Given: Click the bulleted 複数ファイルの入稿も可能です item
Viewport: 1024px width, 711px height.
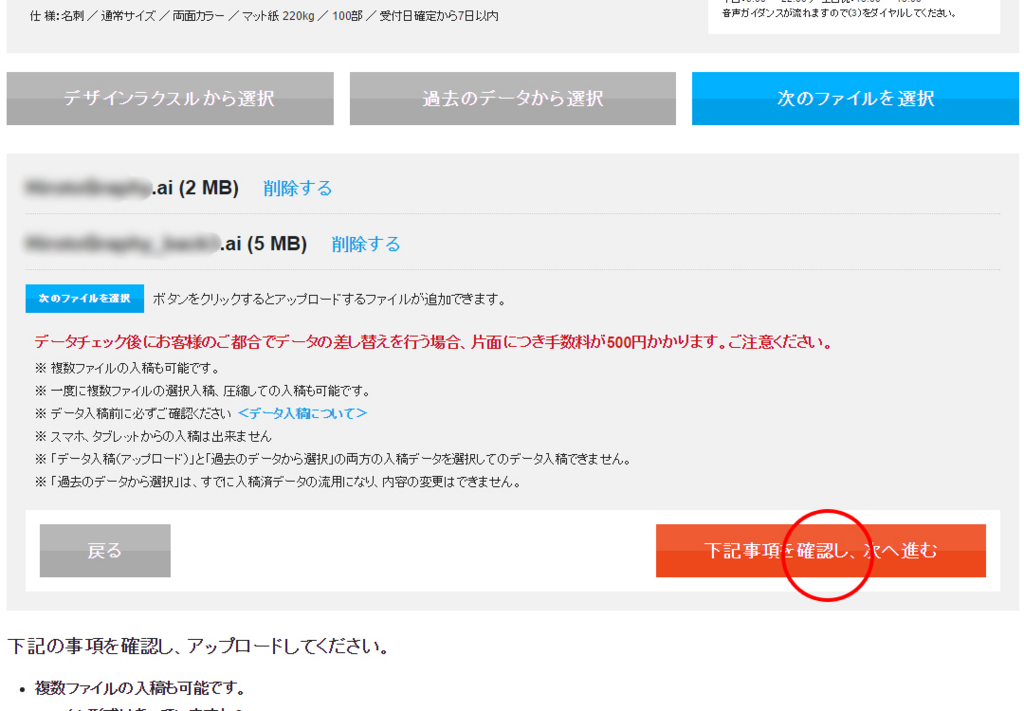Looking at the screenshot, I should [x=140, y=688].
